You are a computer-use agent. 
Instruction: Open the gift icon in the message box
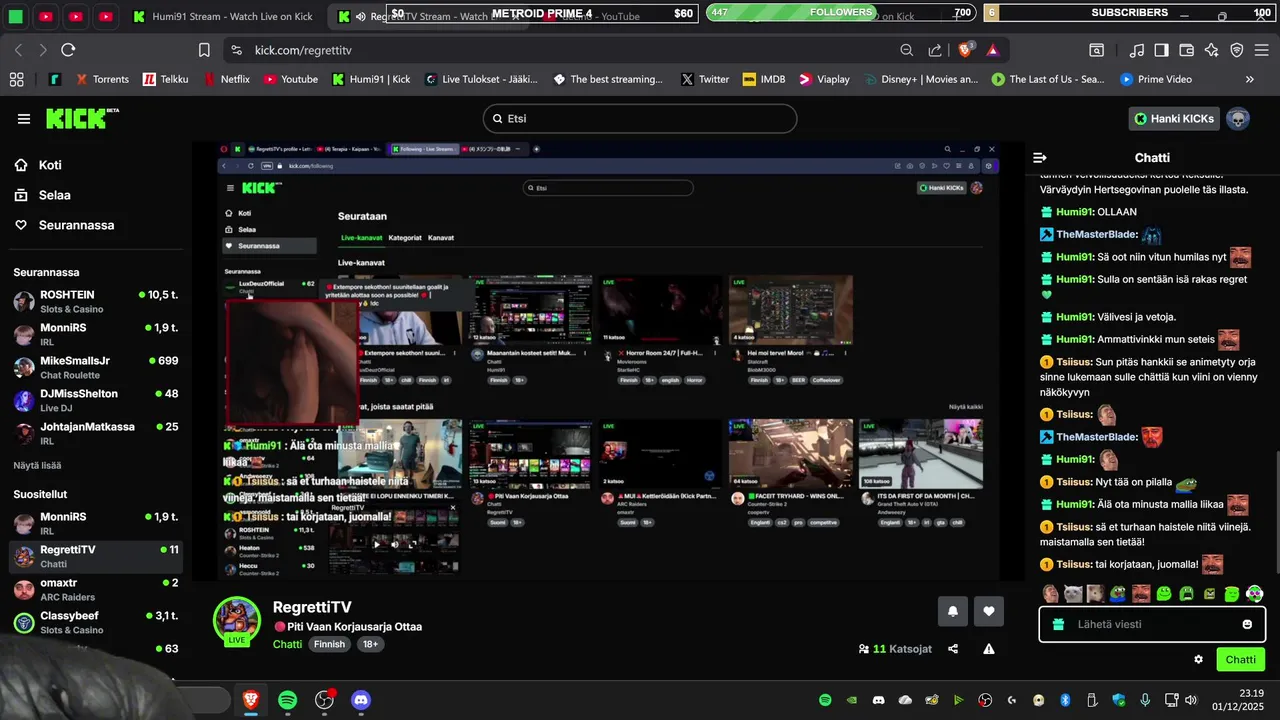[x=1058, y=624]
